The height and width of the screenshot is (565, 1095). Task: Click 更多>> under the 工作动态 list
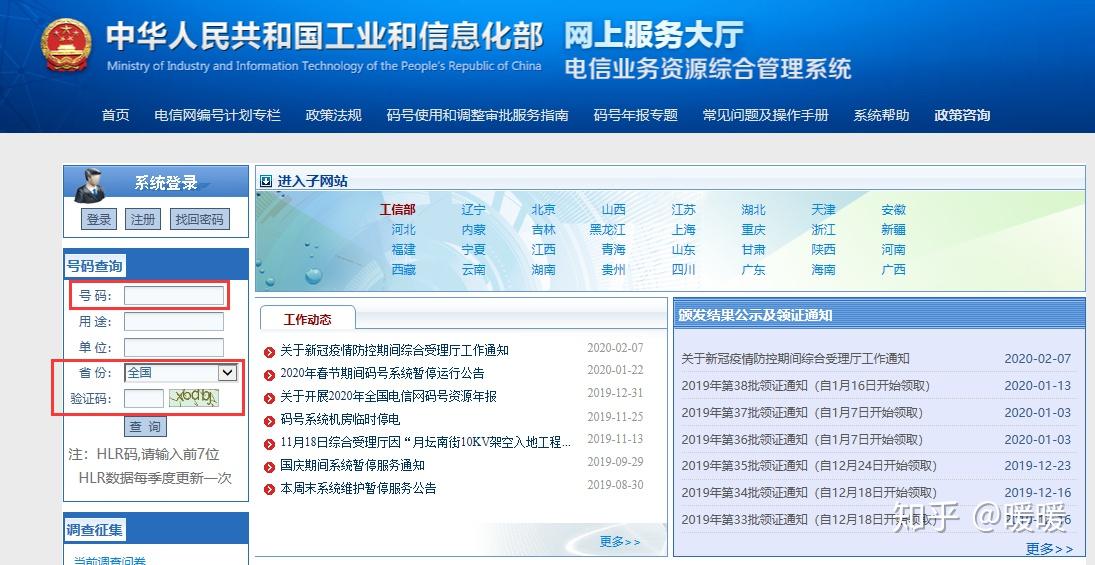pos(620,542)
